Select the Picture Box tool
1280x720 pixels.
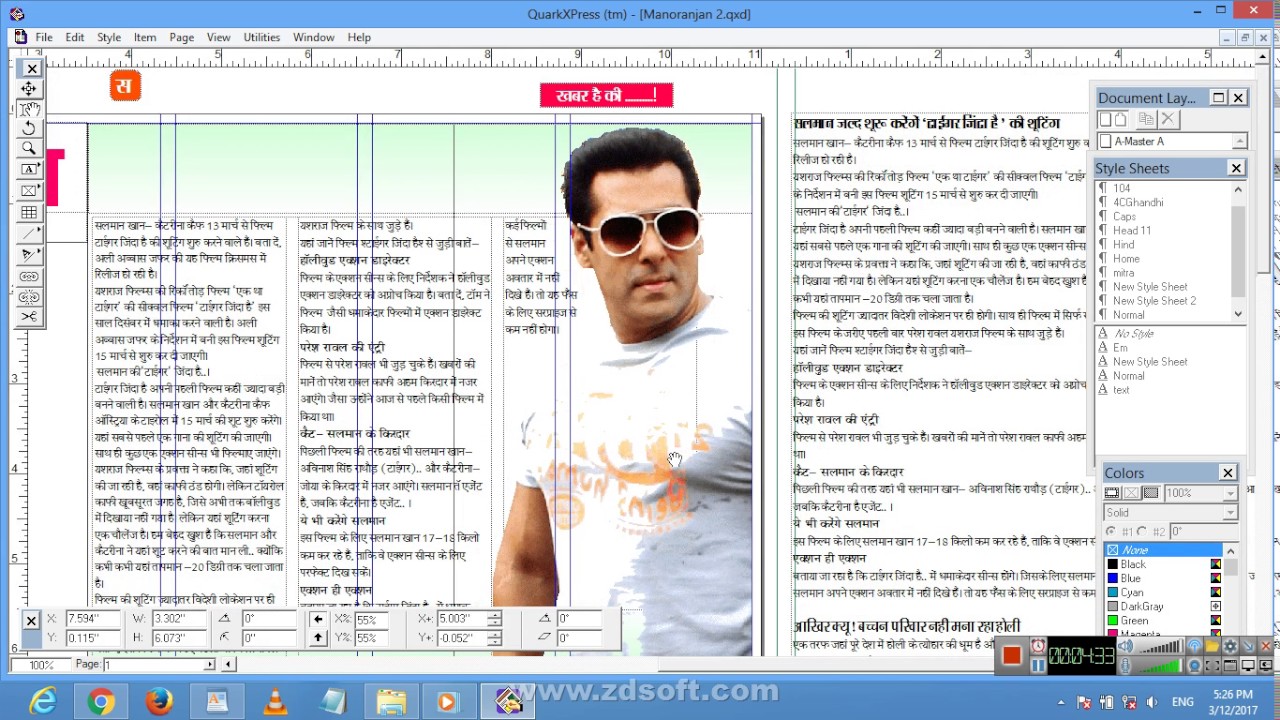click(x=29, y=190)
